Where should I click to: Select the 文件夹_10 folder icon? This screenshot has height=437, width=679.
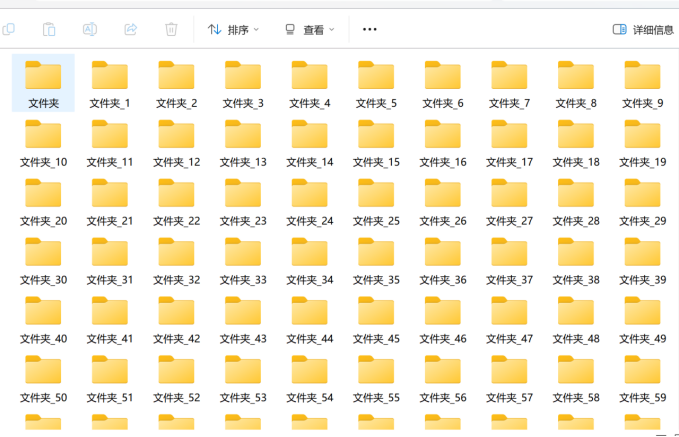[43, 134]
